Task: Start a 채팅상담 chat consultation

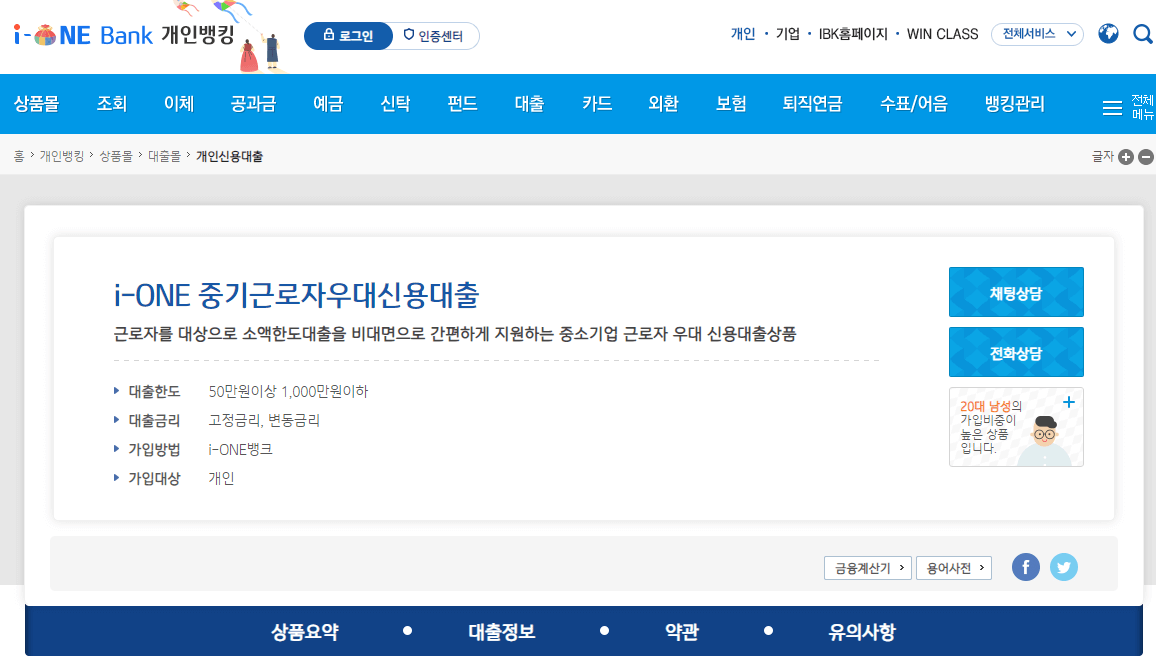Action: (x=1016, y=291)
